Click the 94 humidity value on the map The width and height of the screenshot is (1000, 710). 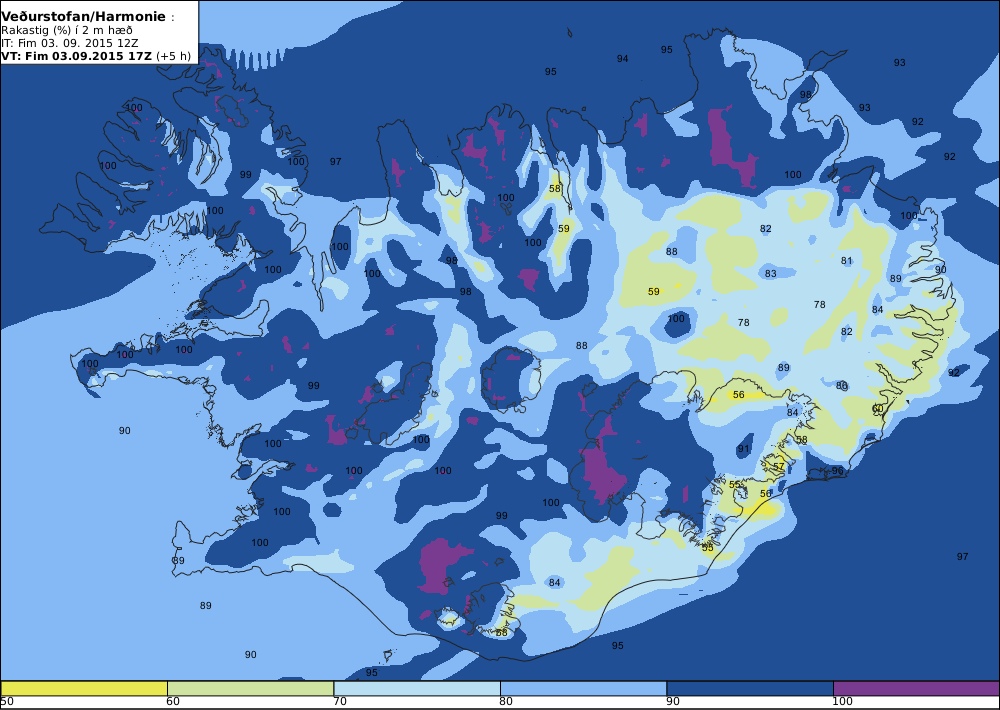click(622, 59)
